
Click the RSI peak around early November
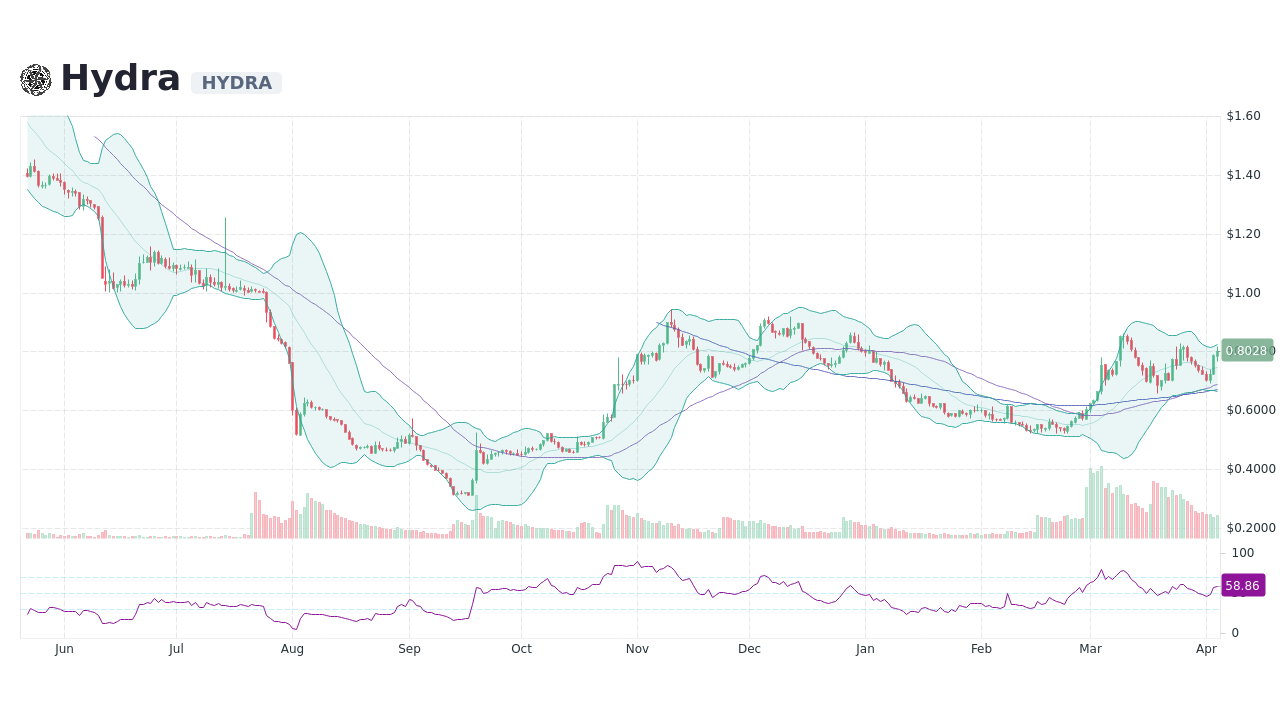point(638,563)
